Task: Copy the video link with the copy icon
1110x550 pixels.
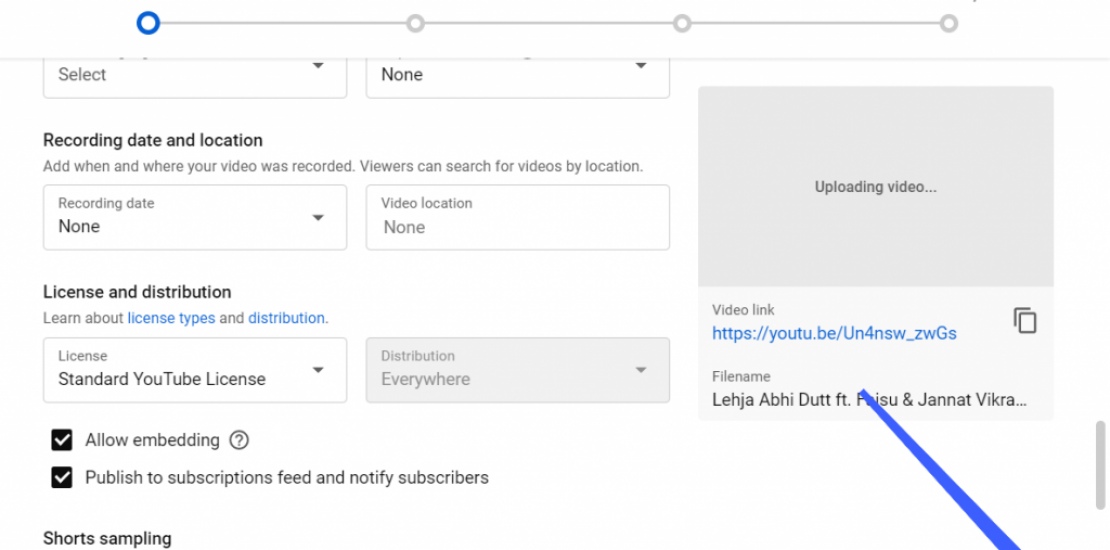Action: click(x=1025, y=321)
